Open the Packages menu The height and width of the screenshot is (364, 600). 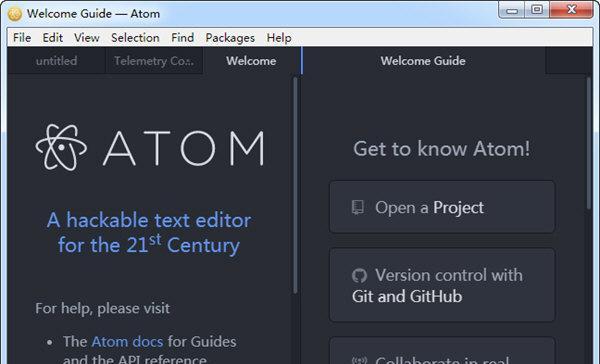[230, 38]
